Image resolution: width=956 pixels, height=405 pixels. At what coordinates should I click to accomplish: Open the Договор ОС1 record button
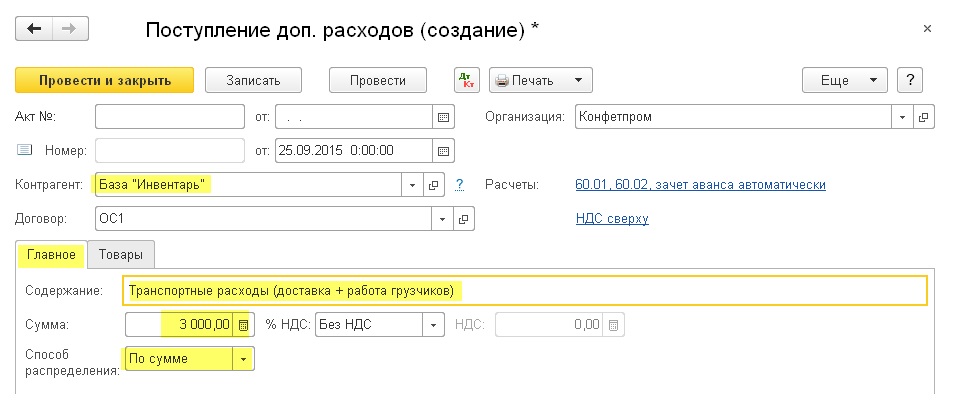coord(463,218)
